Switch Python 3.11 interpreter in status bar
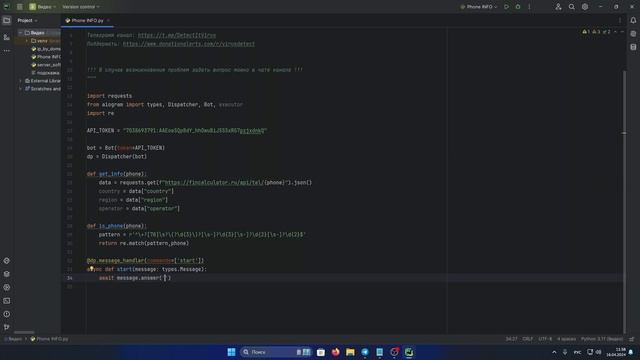The width and height of the screenshot is (640, 360). (x=602, y=339)
